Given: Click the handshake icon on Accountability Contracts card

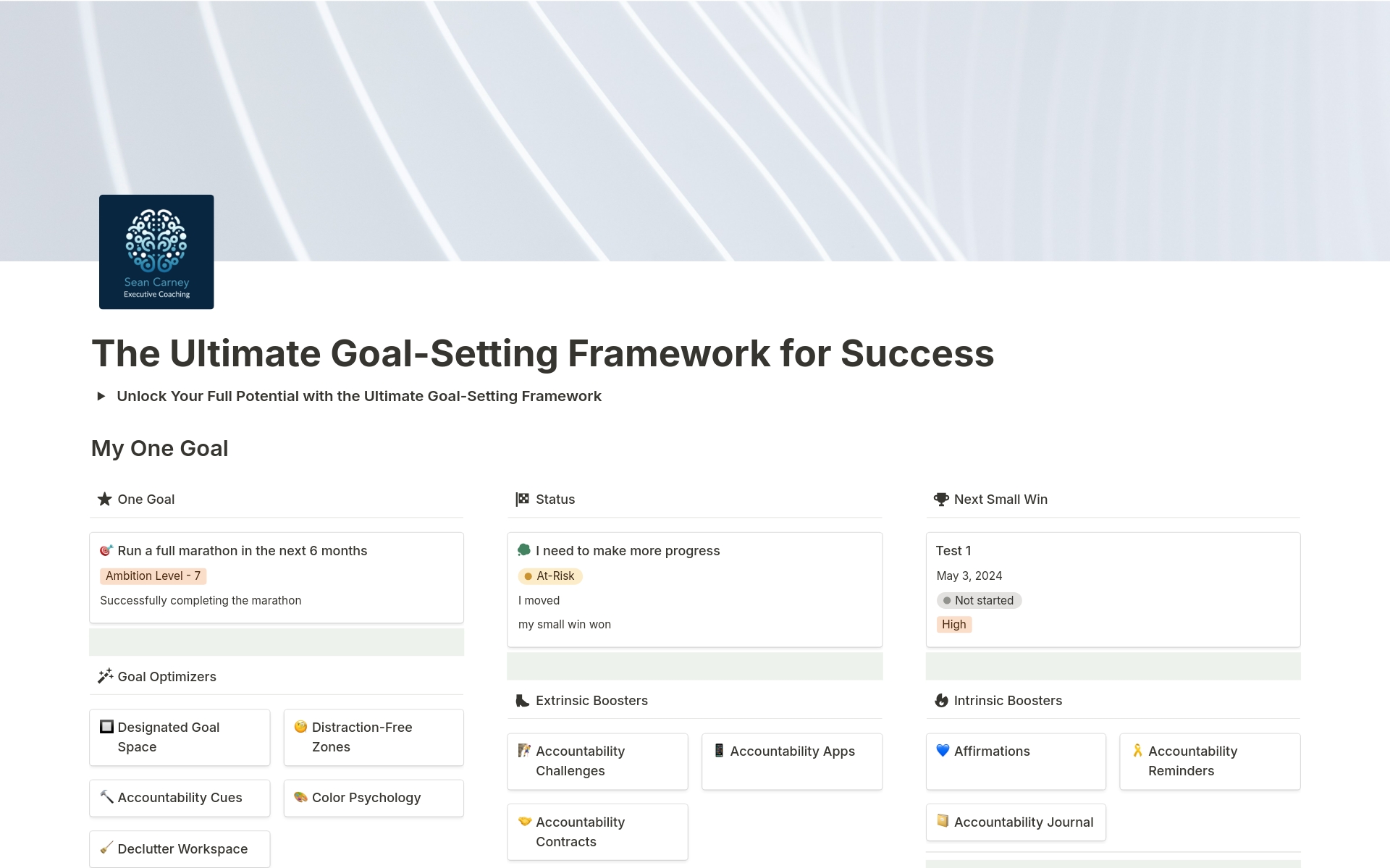Looking at the screenshot, I should point(524,822).
